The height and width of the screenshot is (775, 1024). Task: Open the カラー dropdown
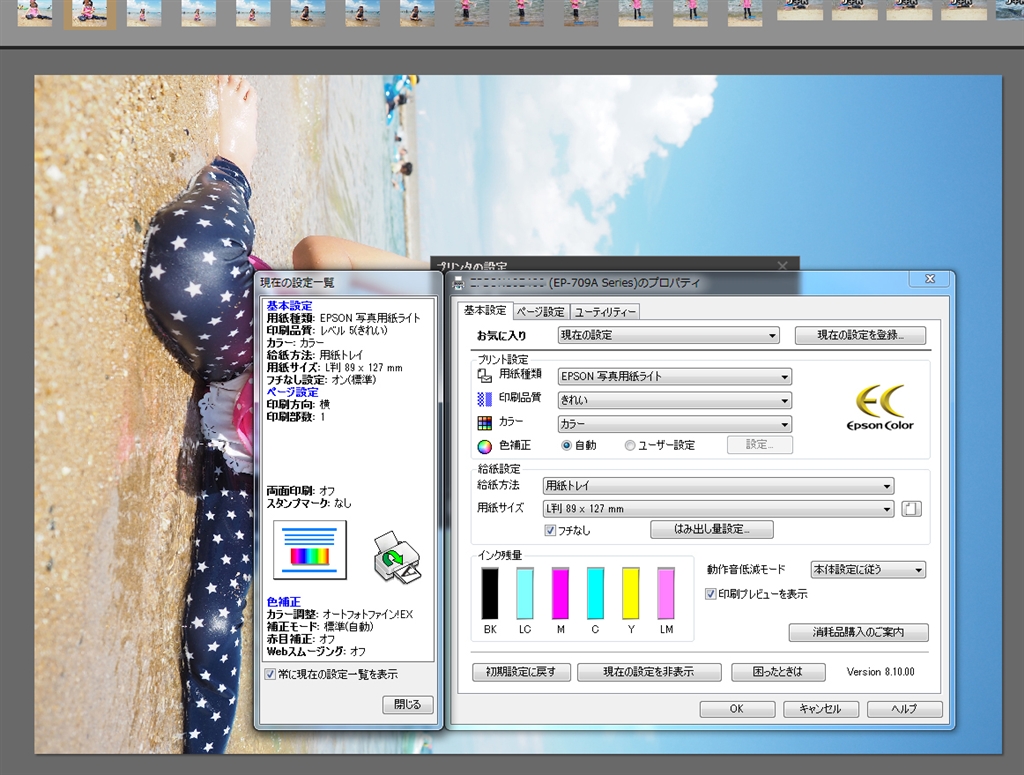click(675, 424)
